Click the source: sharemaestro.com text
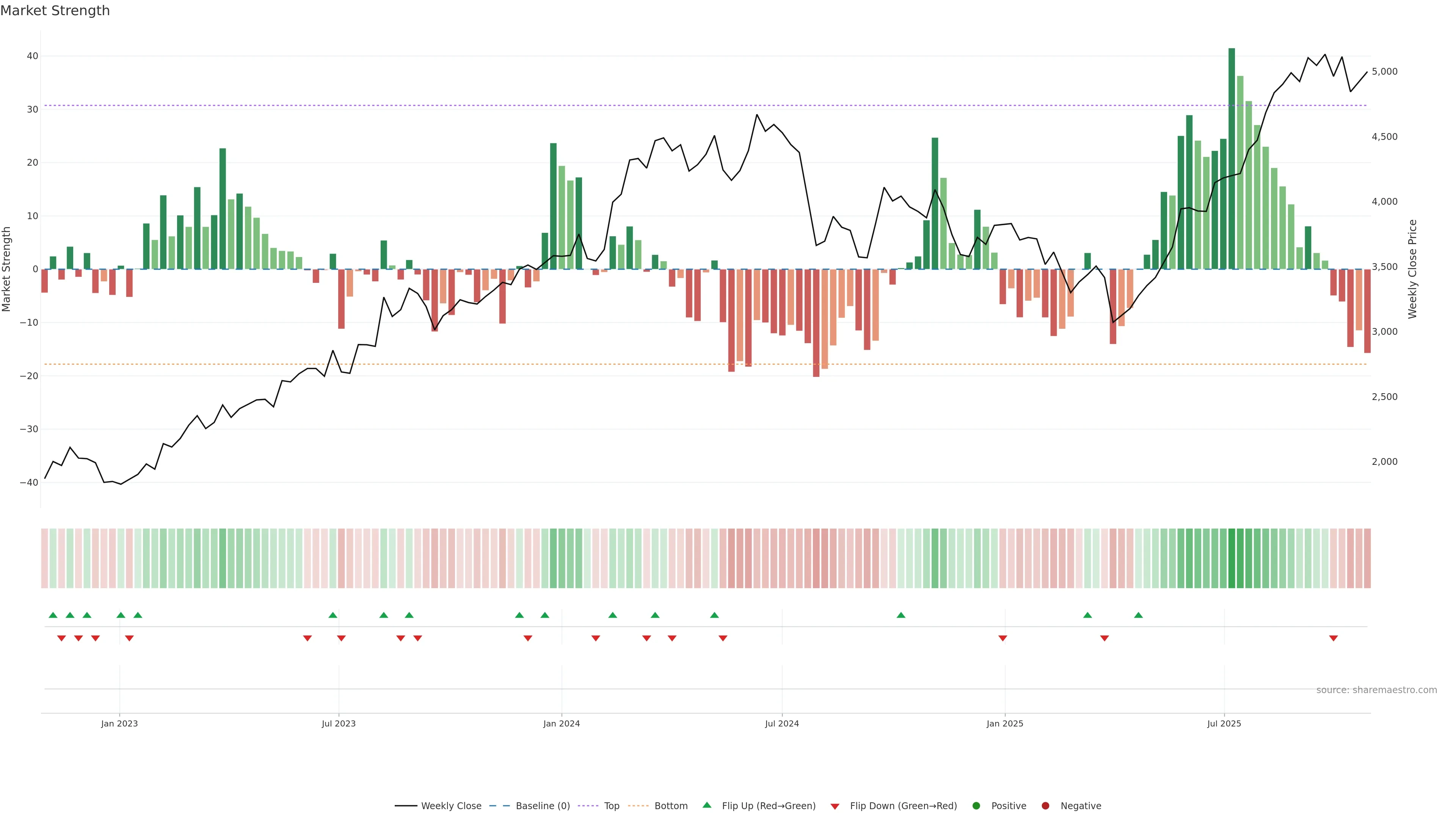1456x819 pixels. click(1376, 690)
